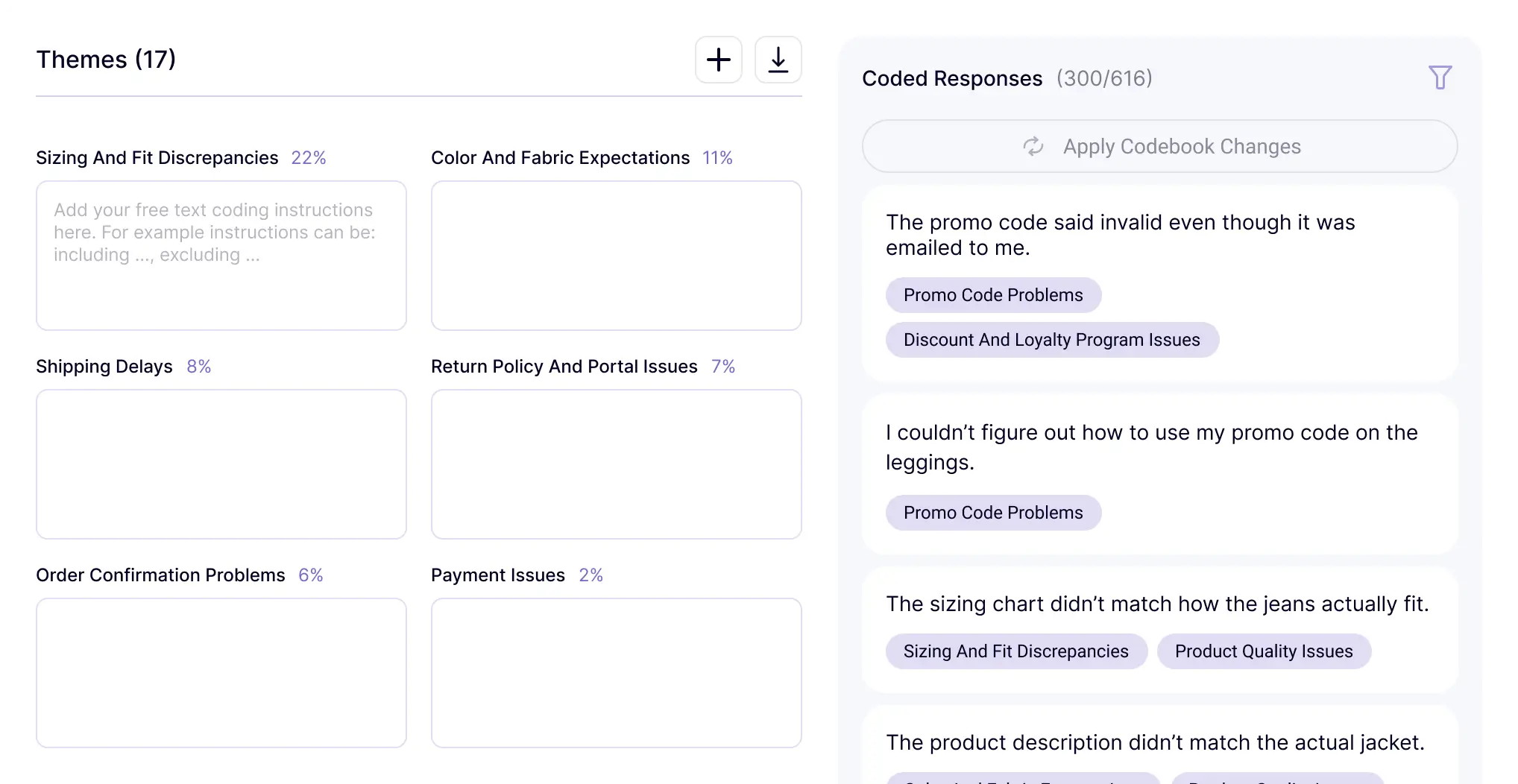This screenshot has width=1518, height=784.
Task: Open the response about the sizing chart
Action: pos(1156,604)
